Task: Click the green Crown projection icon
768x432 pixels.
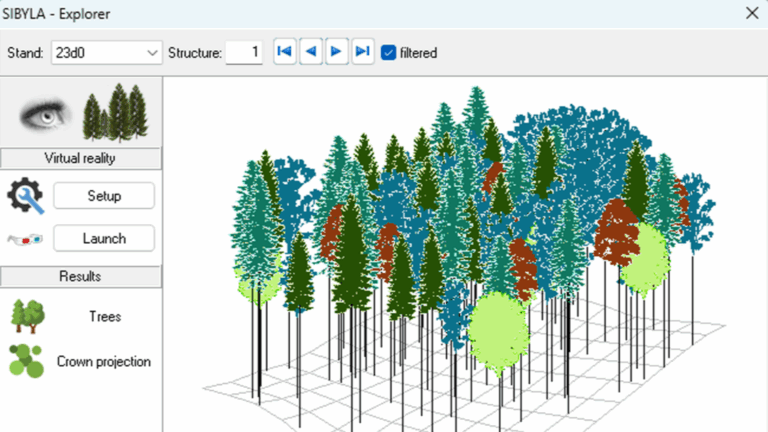Action: (x=26, y=361)
